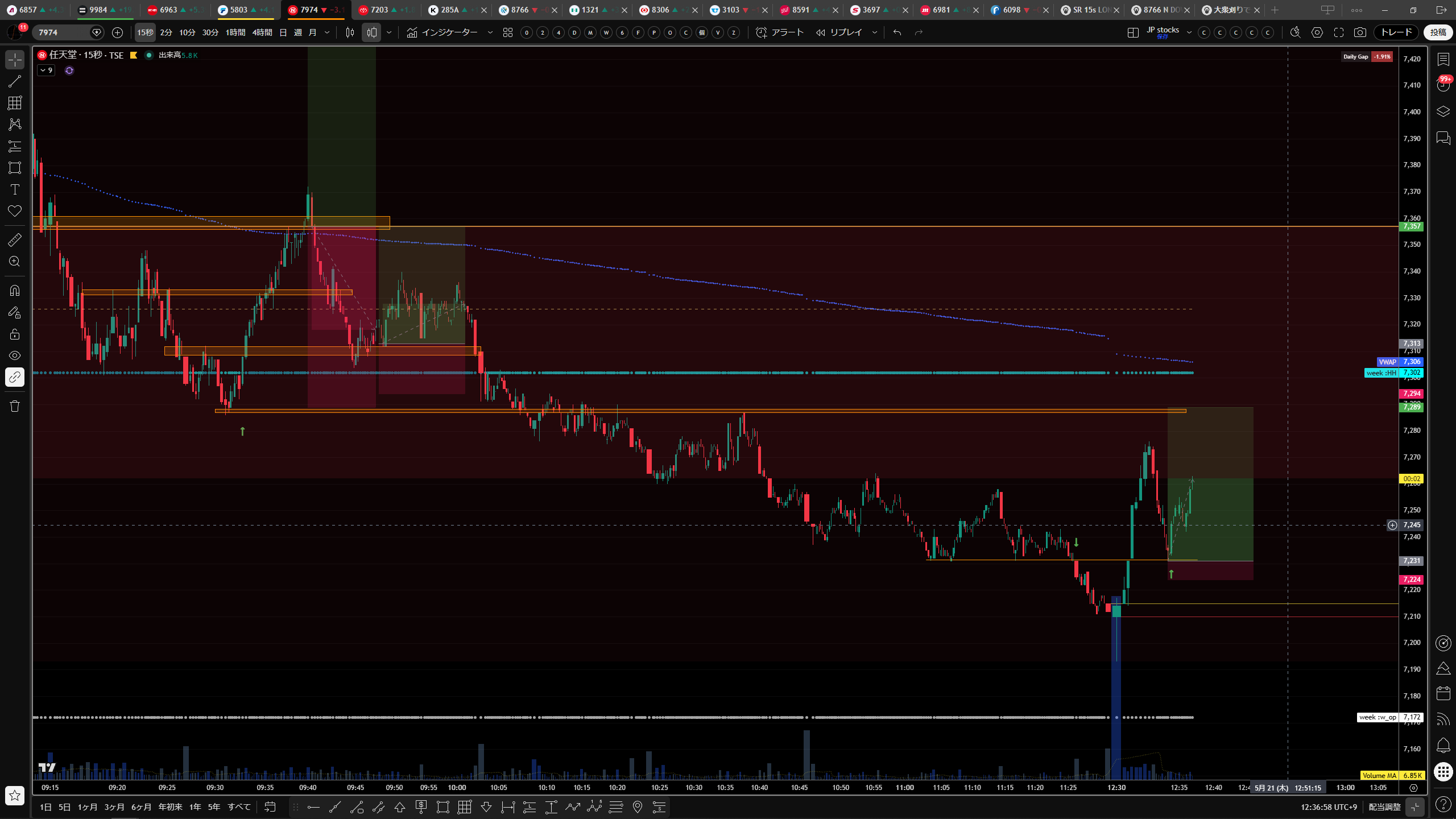Screen dimensions: 1456x819
Task: Switch to the 1時間 timeframe
Action: [235, 32]
